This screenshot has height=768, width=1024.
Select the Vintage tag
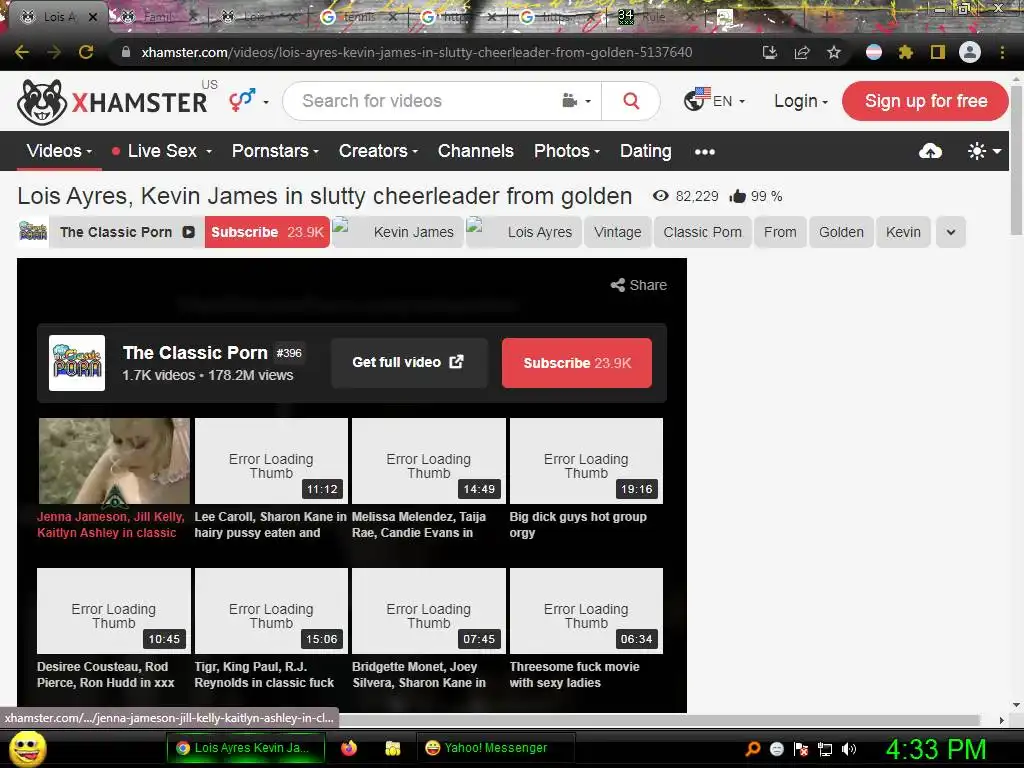(x=618, y=232)
